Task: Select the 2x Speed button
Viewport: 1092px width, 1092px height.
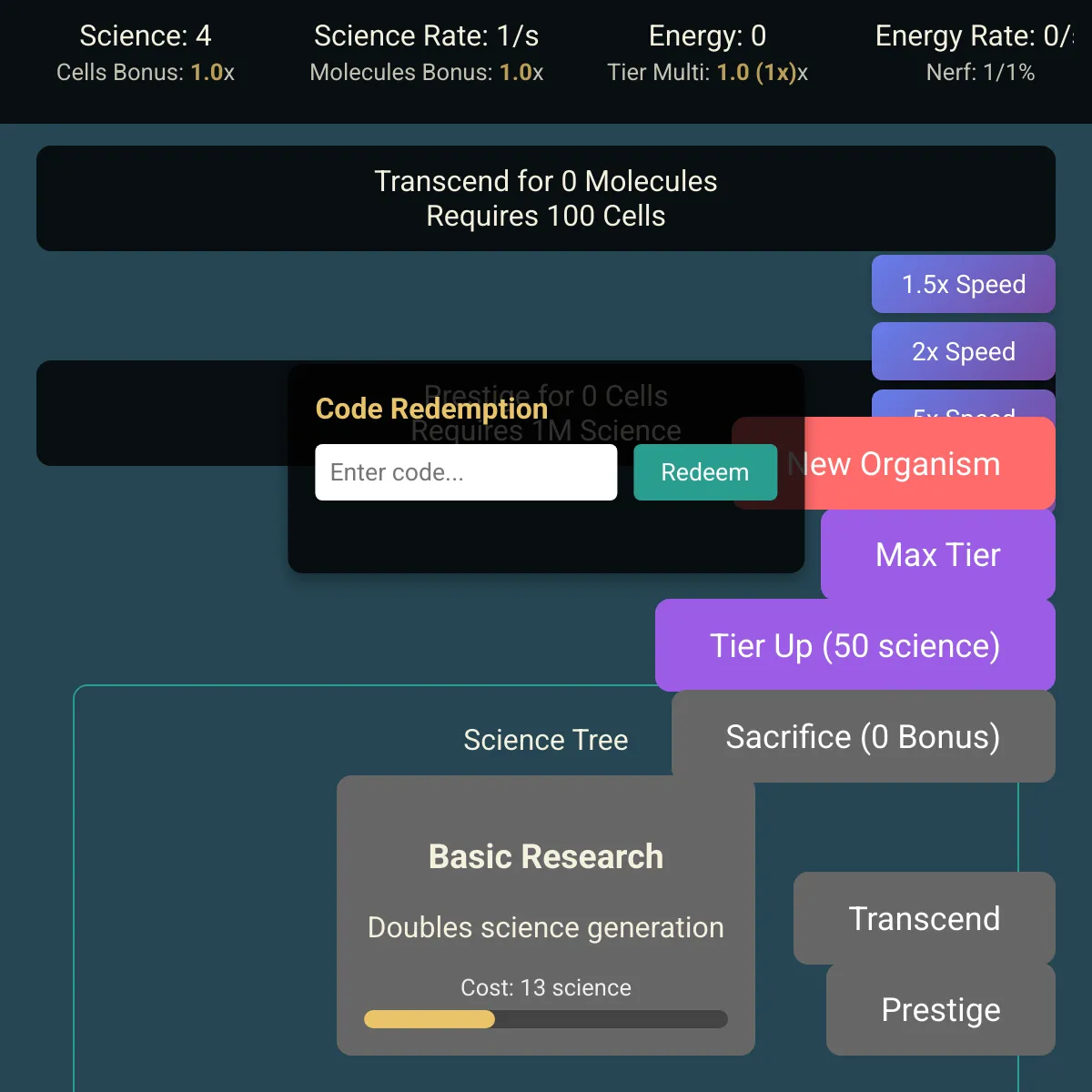Action: tap(964, 351)
